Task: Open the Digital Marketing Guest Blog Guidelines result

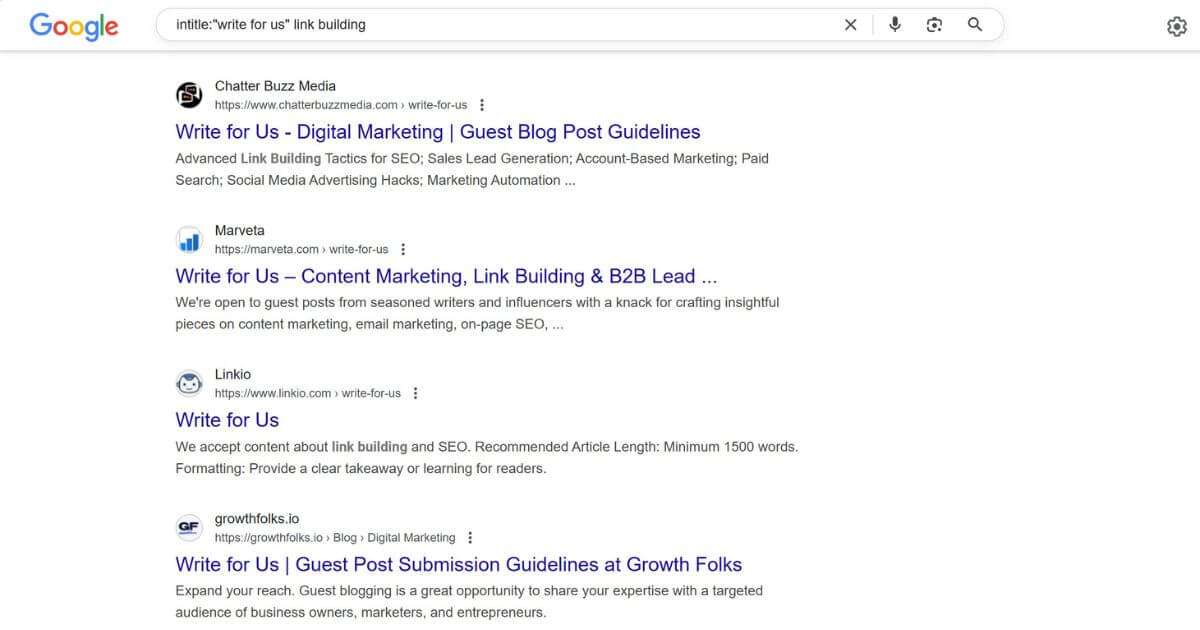Action: pos(437,131)
